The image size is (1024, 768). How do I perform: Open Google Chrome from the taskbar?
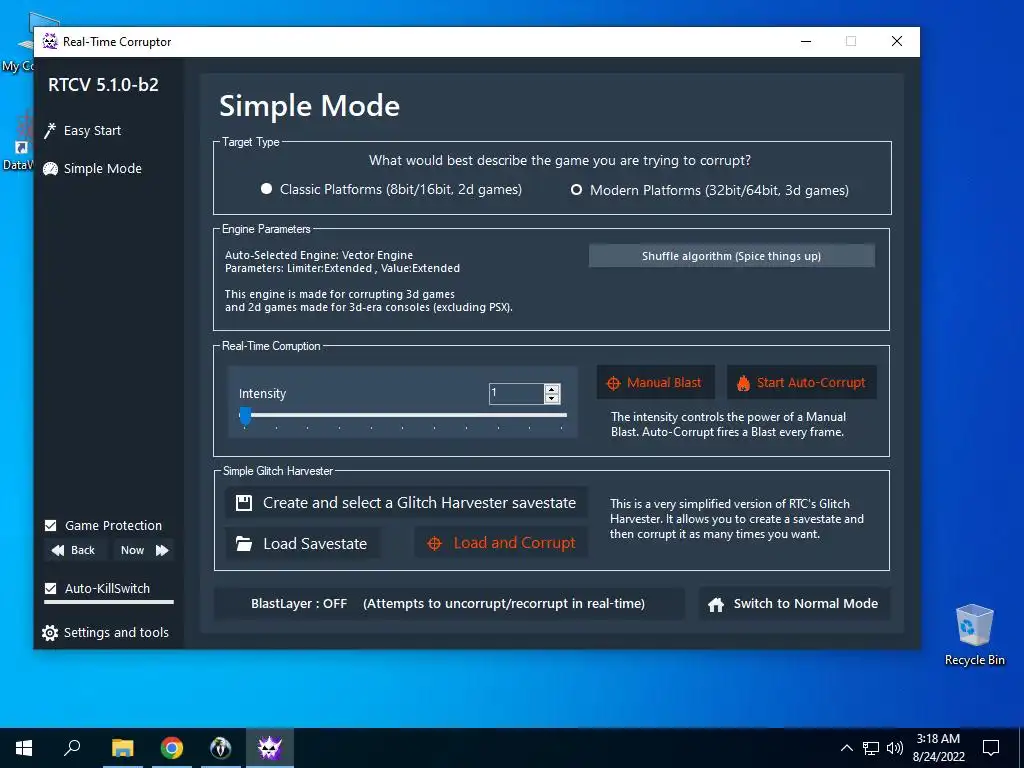coord(172,748)
